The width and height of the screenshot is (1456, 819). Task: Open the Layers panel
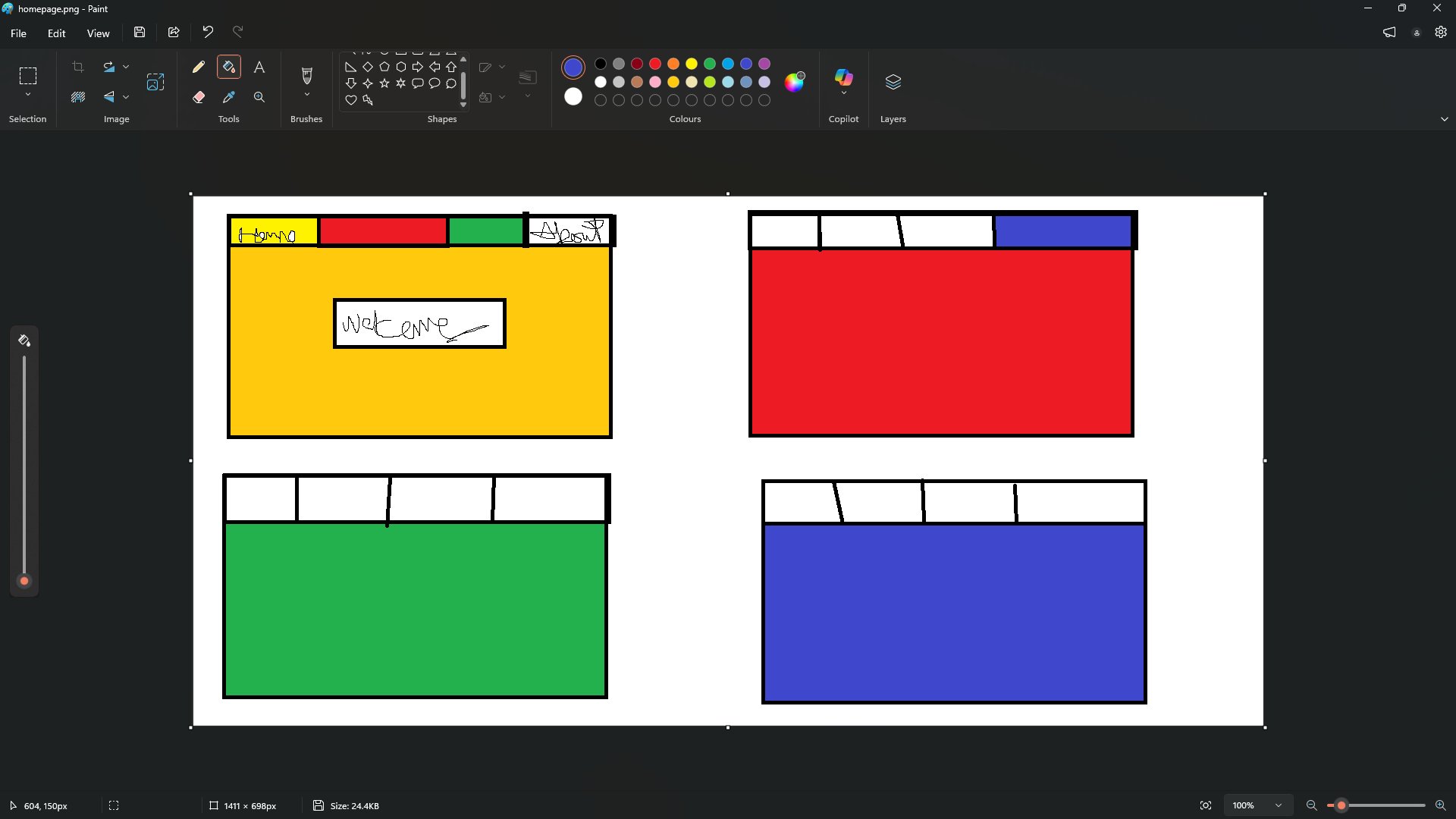pyautogui.click(x=893, y=82)
